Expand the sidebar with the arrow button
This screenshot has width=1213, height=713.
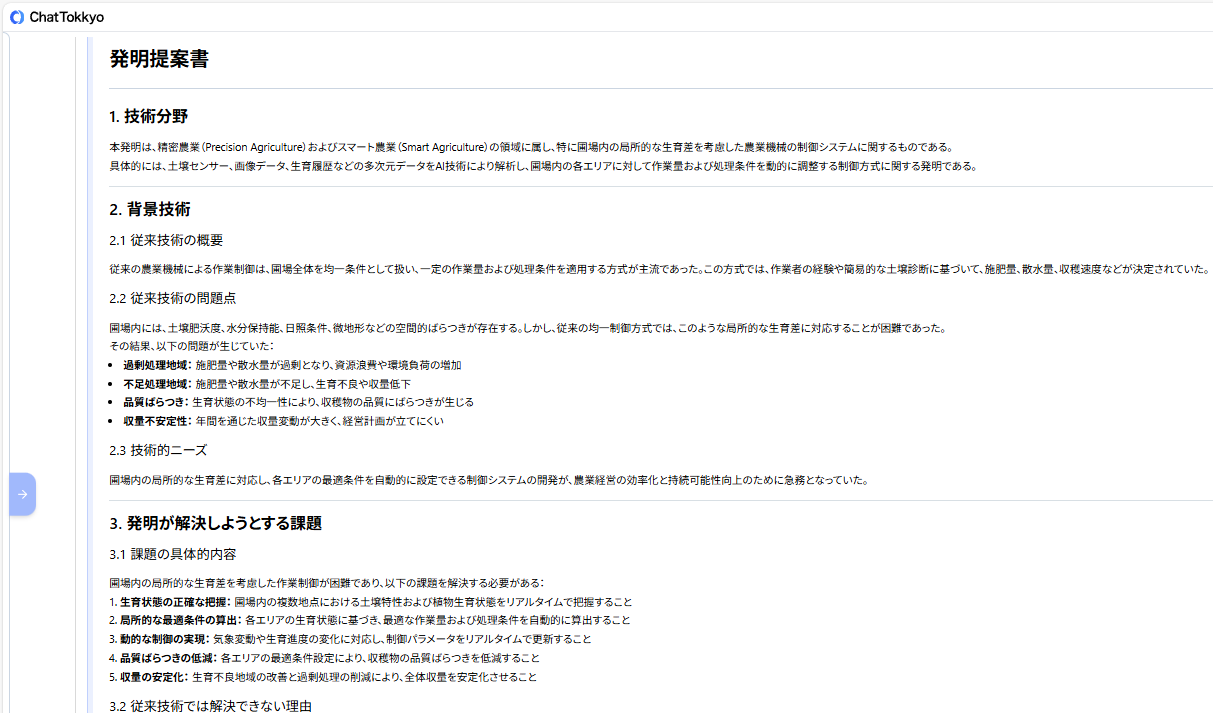(x=22, y=494)
